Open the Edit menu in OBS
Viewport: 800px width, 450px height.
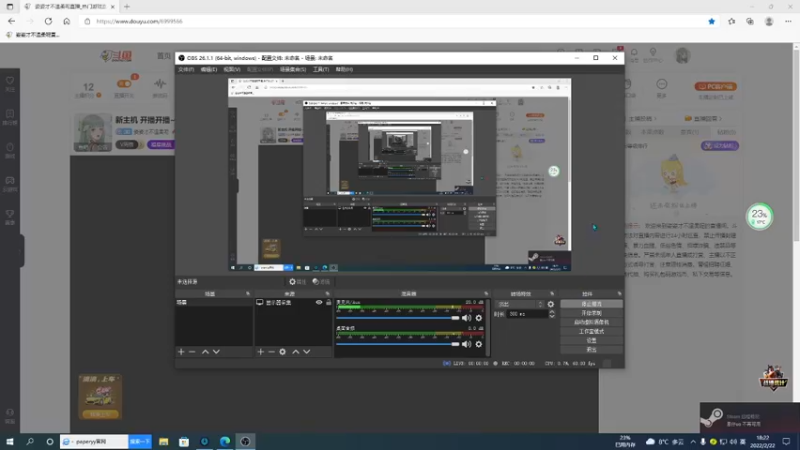(x=209, y=69)
